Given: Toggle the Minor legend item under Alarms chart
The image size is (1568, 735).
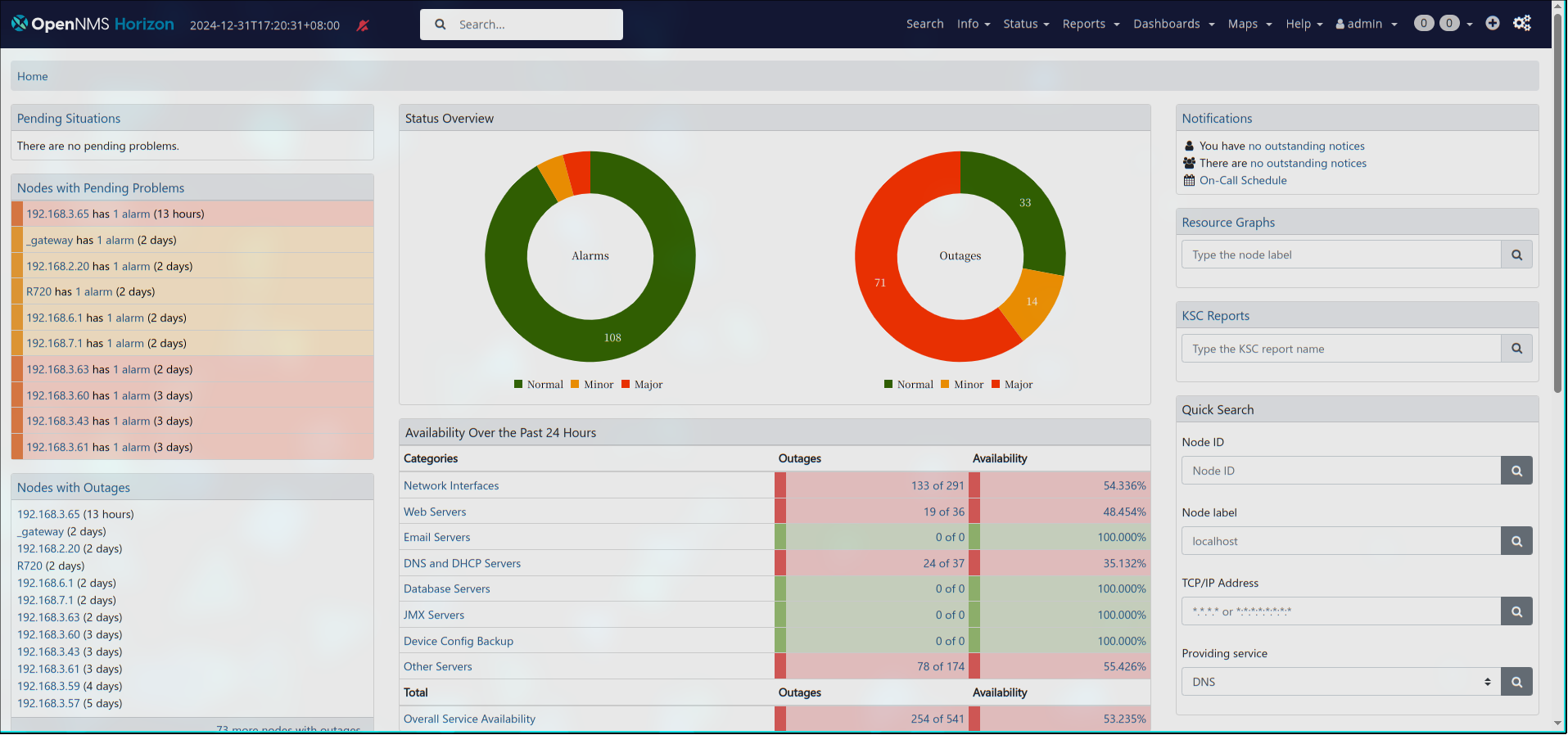Looking at the screenshot, I should coord(592,385).
